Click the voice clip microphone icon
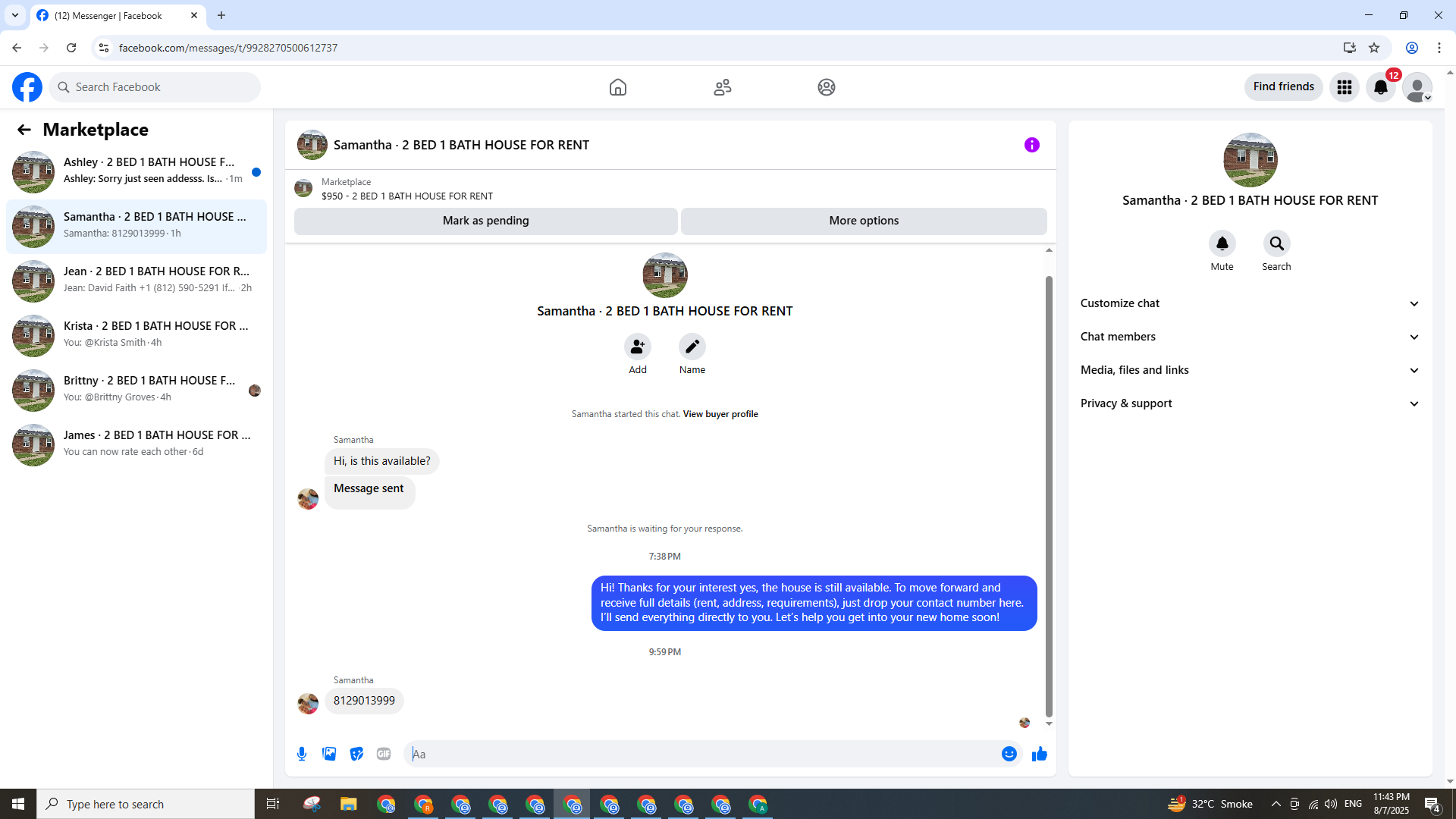Image resolution: width=1456 pixels, height=819 pixels. (302, 754)
